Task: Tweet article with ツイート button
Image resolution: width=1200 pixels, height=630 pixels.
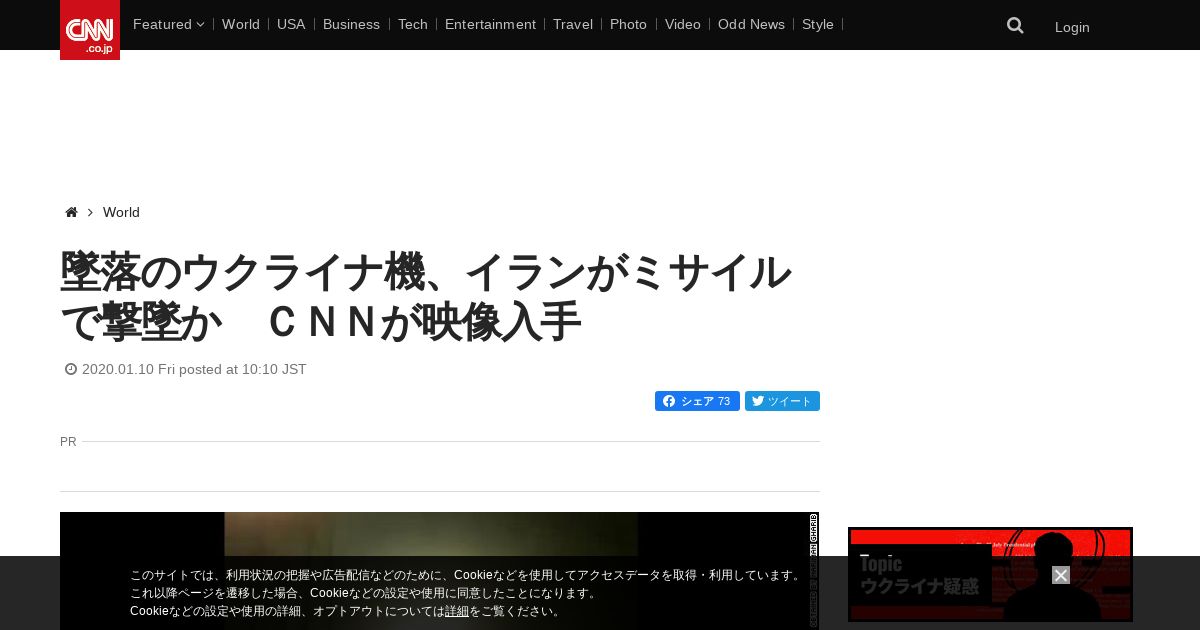Action: click(x=782, y=401)
